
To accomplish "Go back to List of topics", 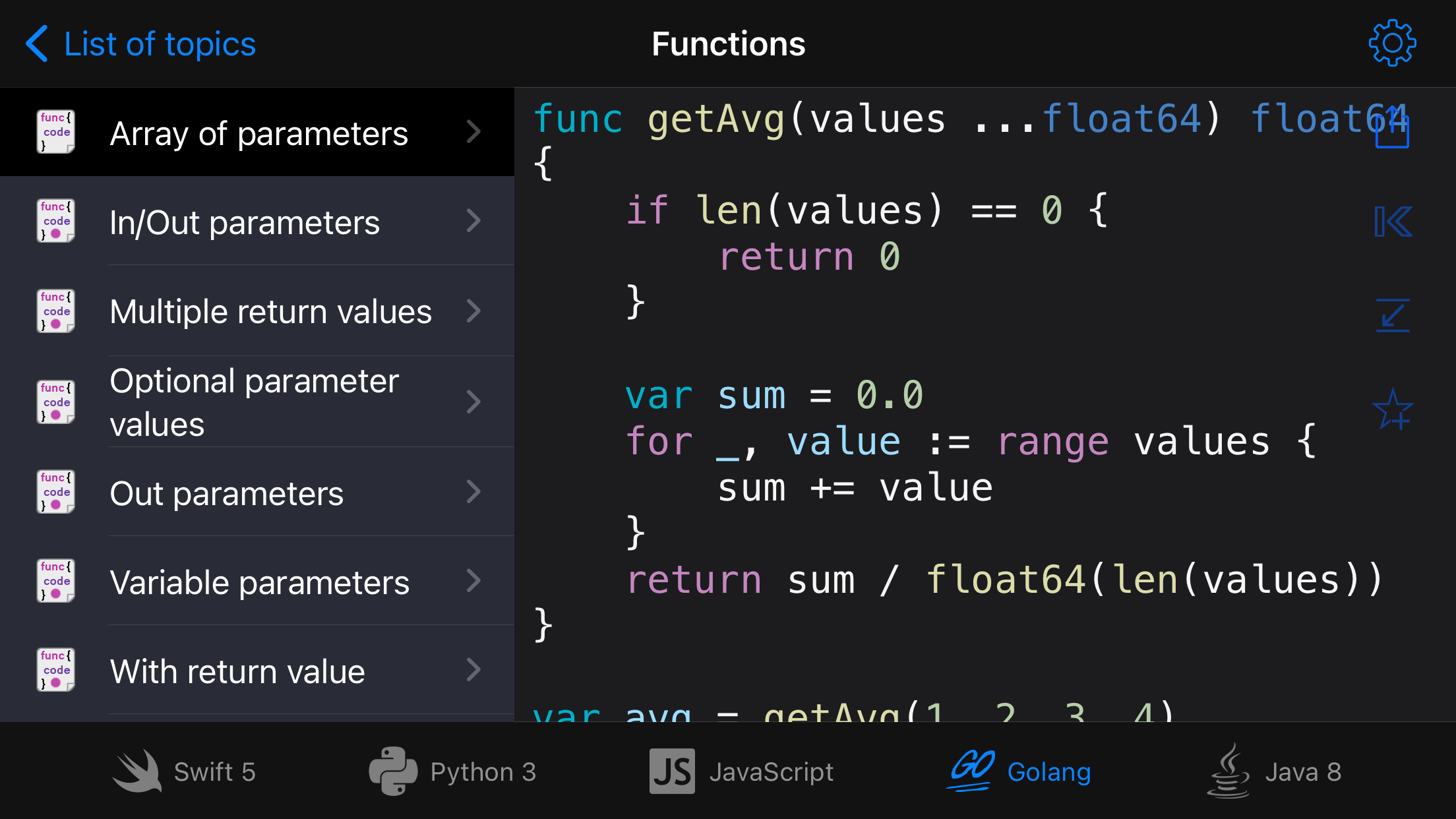I will pos(160,44).
